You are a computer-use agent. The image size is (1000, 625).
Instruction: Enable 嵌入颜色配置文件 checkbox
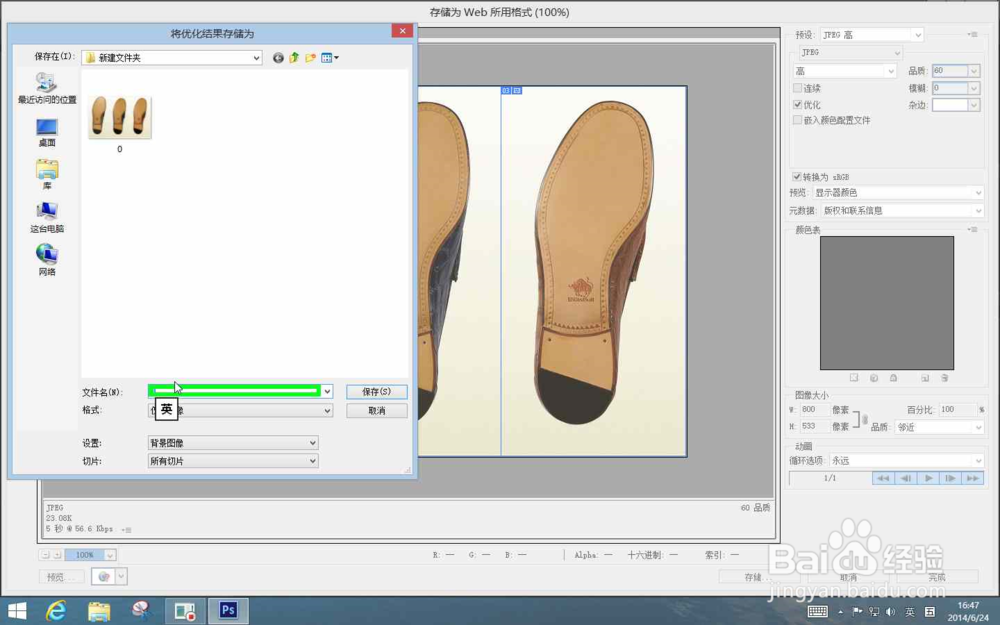797,120
